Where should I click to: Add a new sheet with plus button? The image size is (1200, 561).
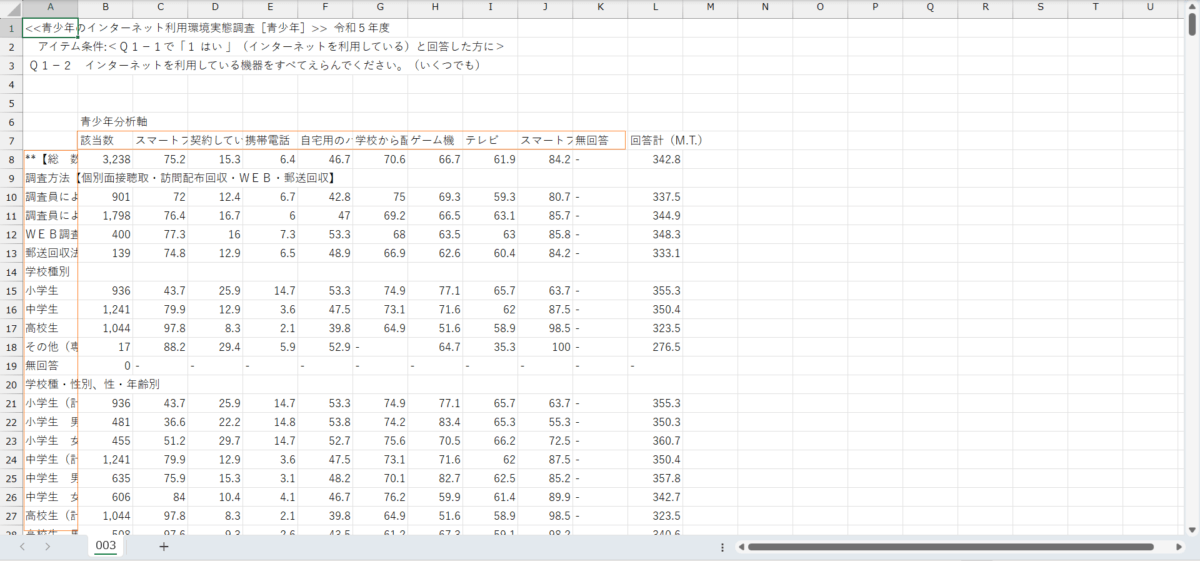[x=164, y=546]
